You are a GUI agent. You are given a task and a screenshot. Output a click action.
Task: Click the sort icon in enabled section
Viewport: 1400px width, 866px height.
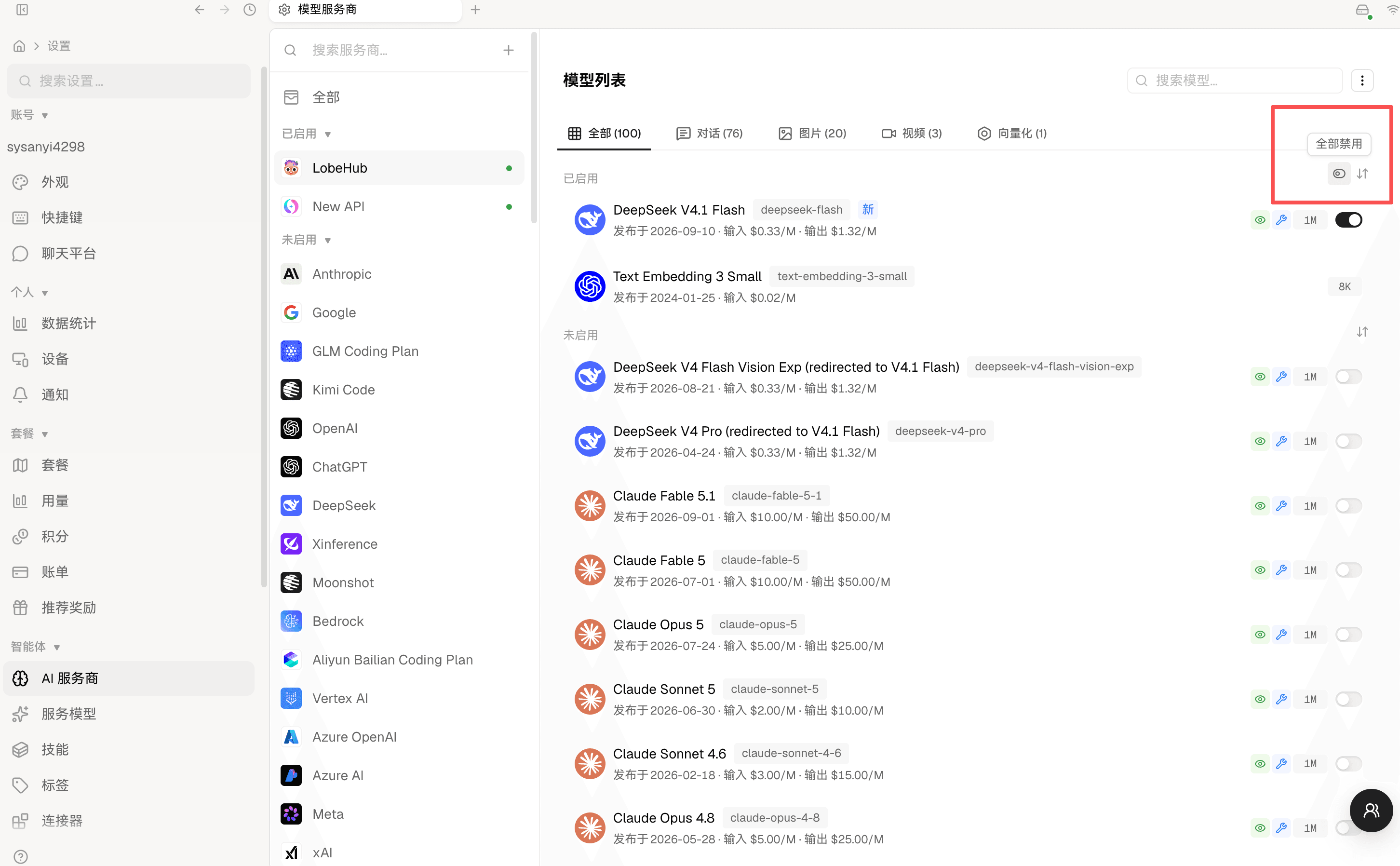point(1362,174)
